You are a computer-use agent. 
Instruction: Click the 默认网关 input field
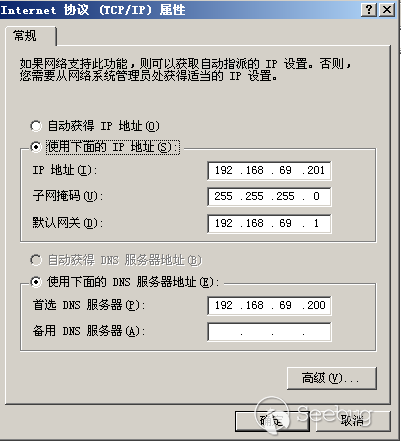(269, 223)
